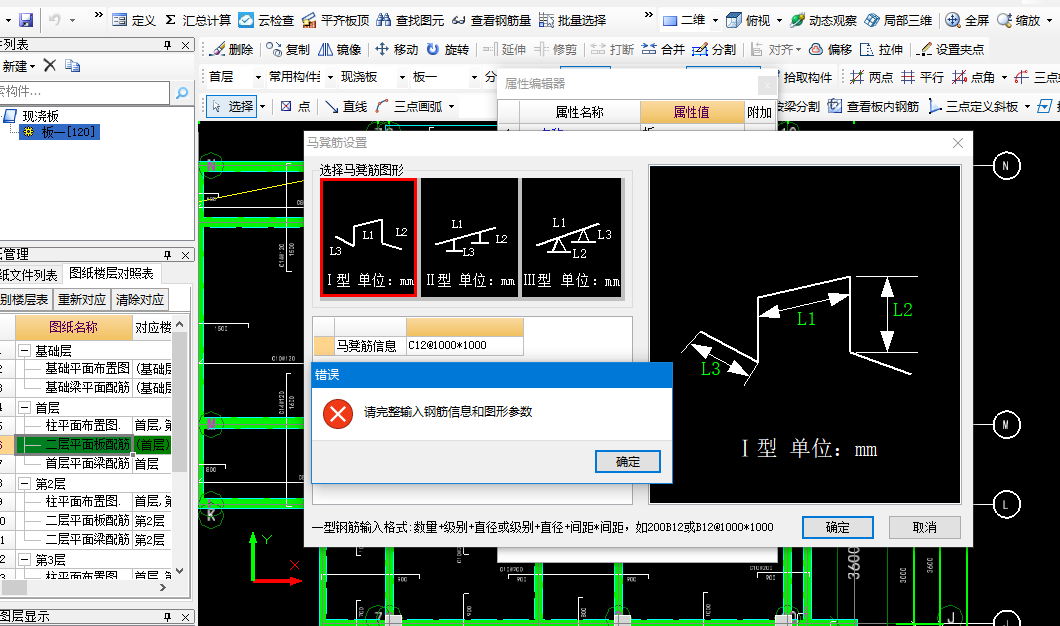Open the 定义 tool
This screenshot has width=1060, height=626.
click(135, 20)
